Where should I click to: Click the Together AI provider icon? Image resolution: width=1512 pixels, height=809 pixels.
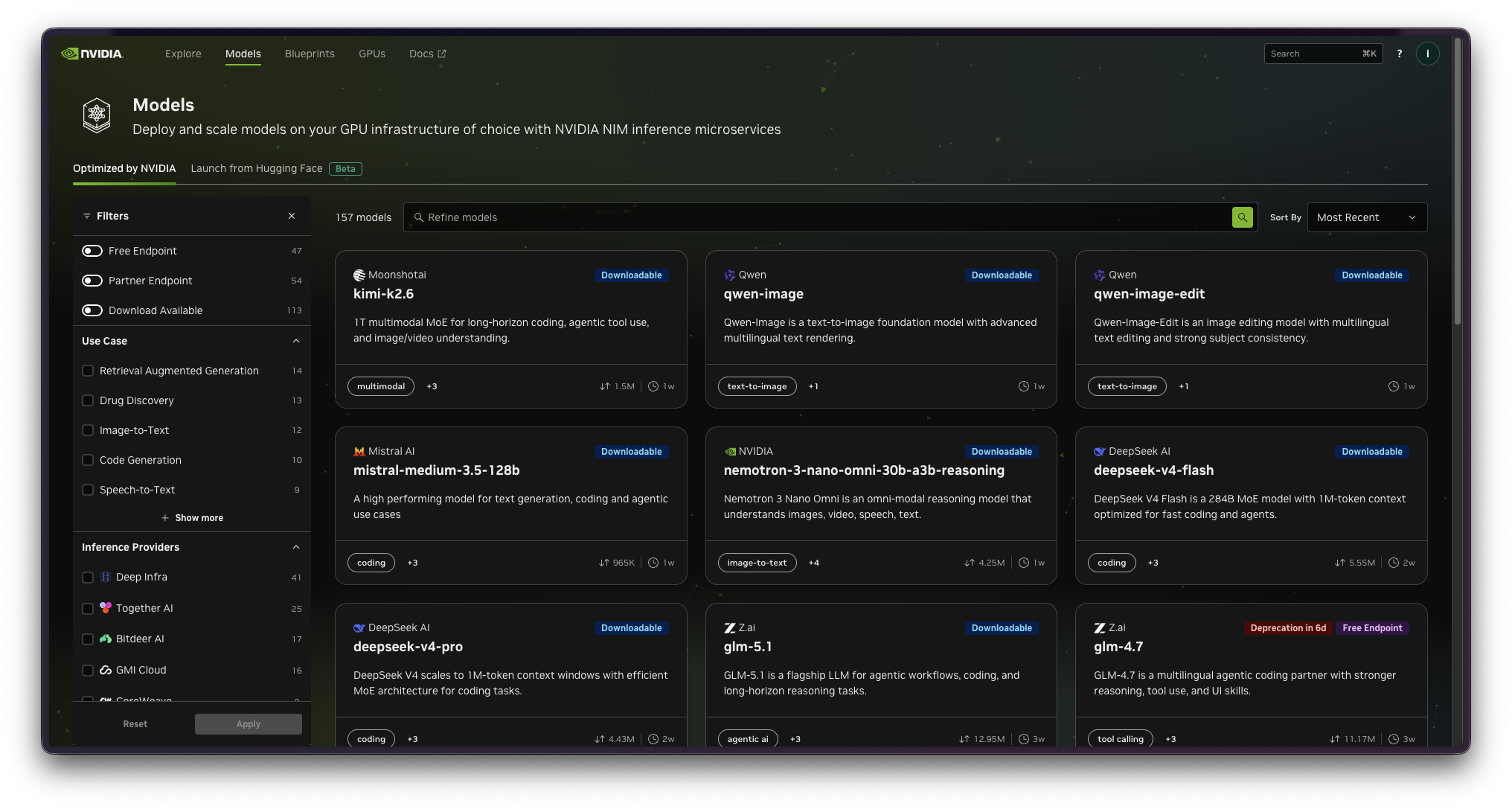(x=106, y=608)
